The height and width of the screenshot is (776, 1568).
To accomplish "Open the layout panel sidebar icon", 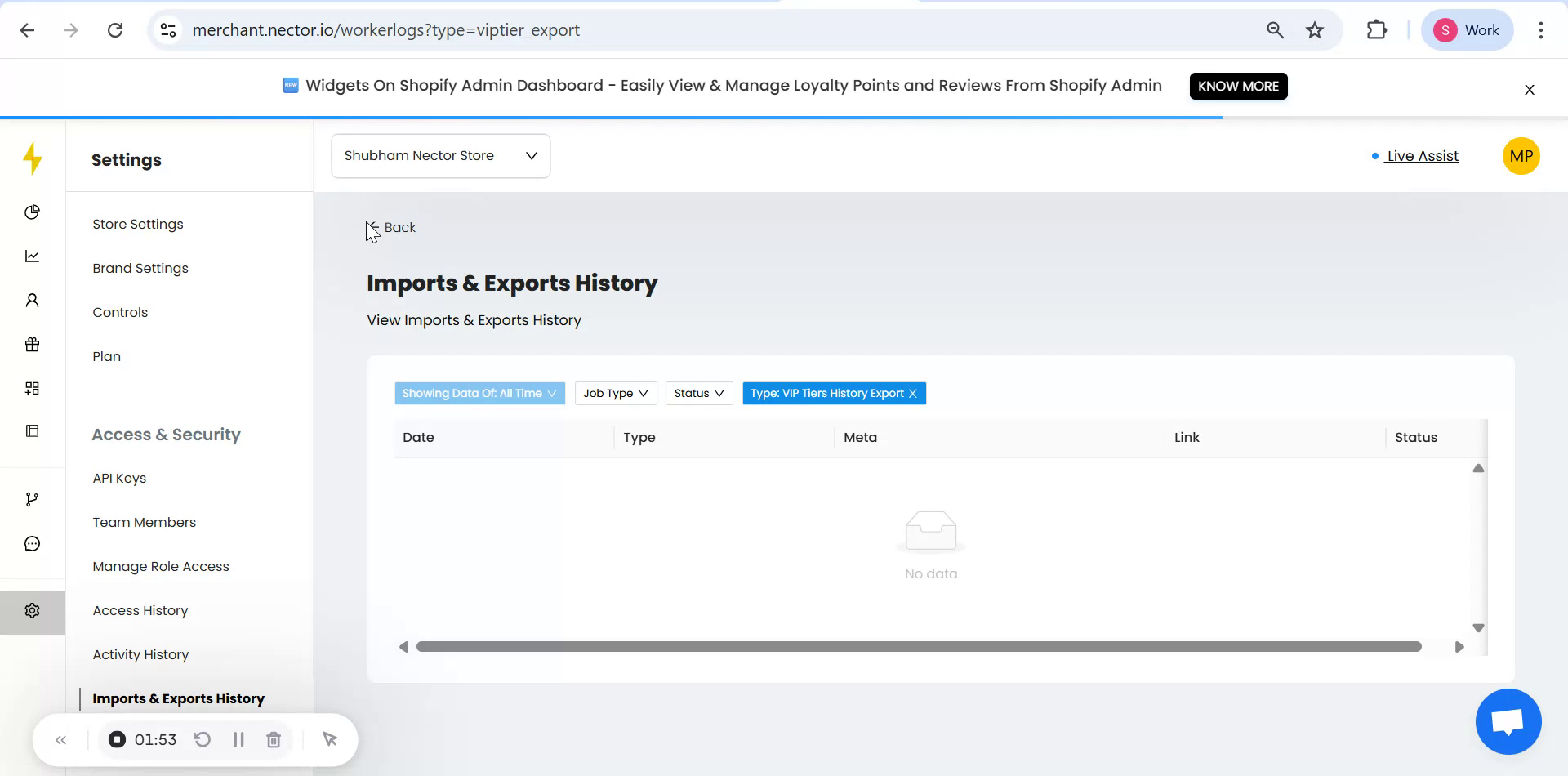I will [x=32, y=430].
